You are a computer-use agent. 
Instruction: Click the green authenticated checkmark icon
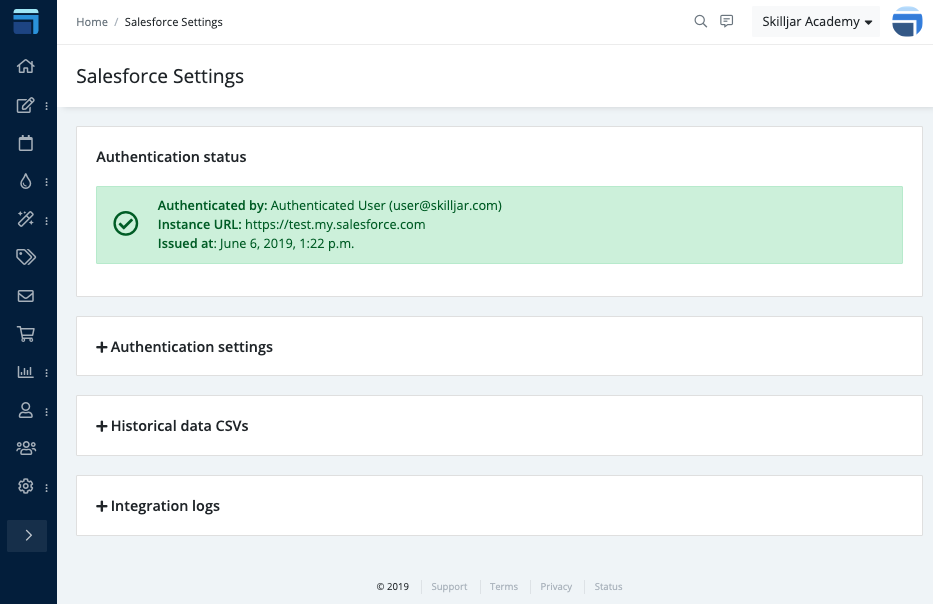126,224
